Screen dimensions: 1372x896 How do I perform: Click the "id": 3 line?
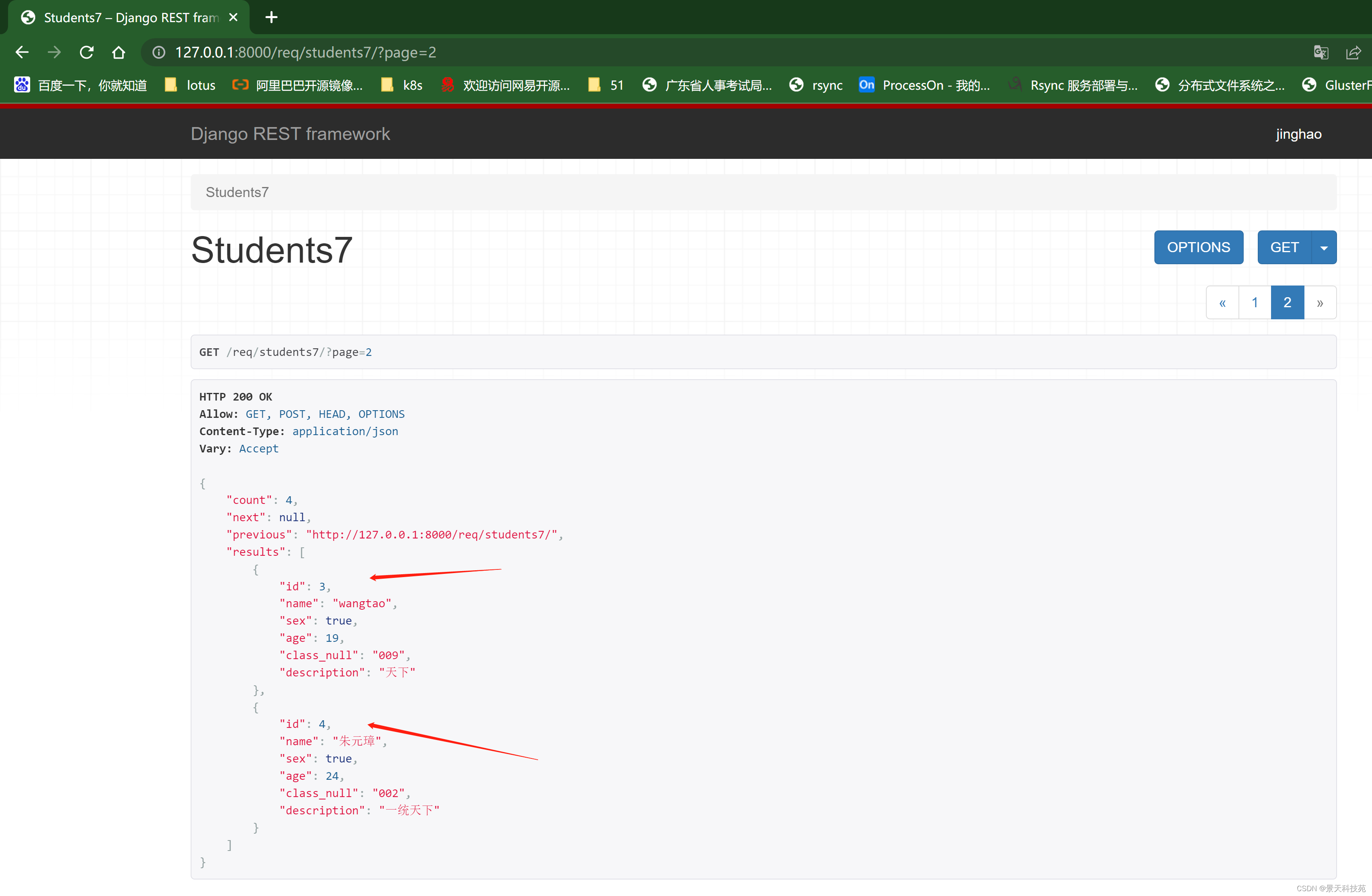coord(305,587)
